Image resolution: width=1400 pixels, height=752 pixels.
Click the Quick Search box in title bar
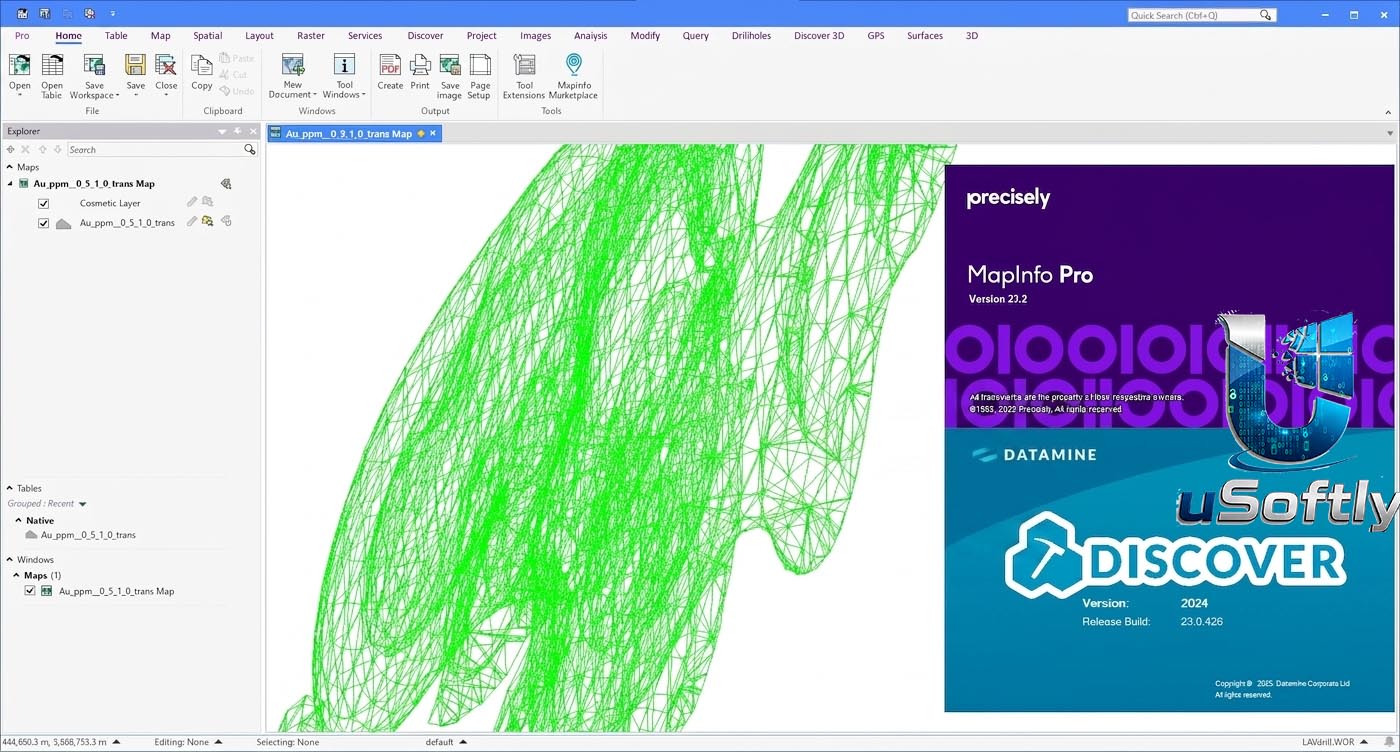point(1202,15)
